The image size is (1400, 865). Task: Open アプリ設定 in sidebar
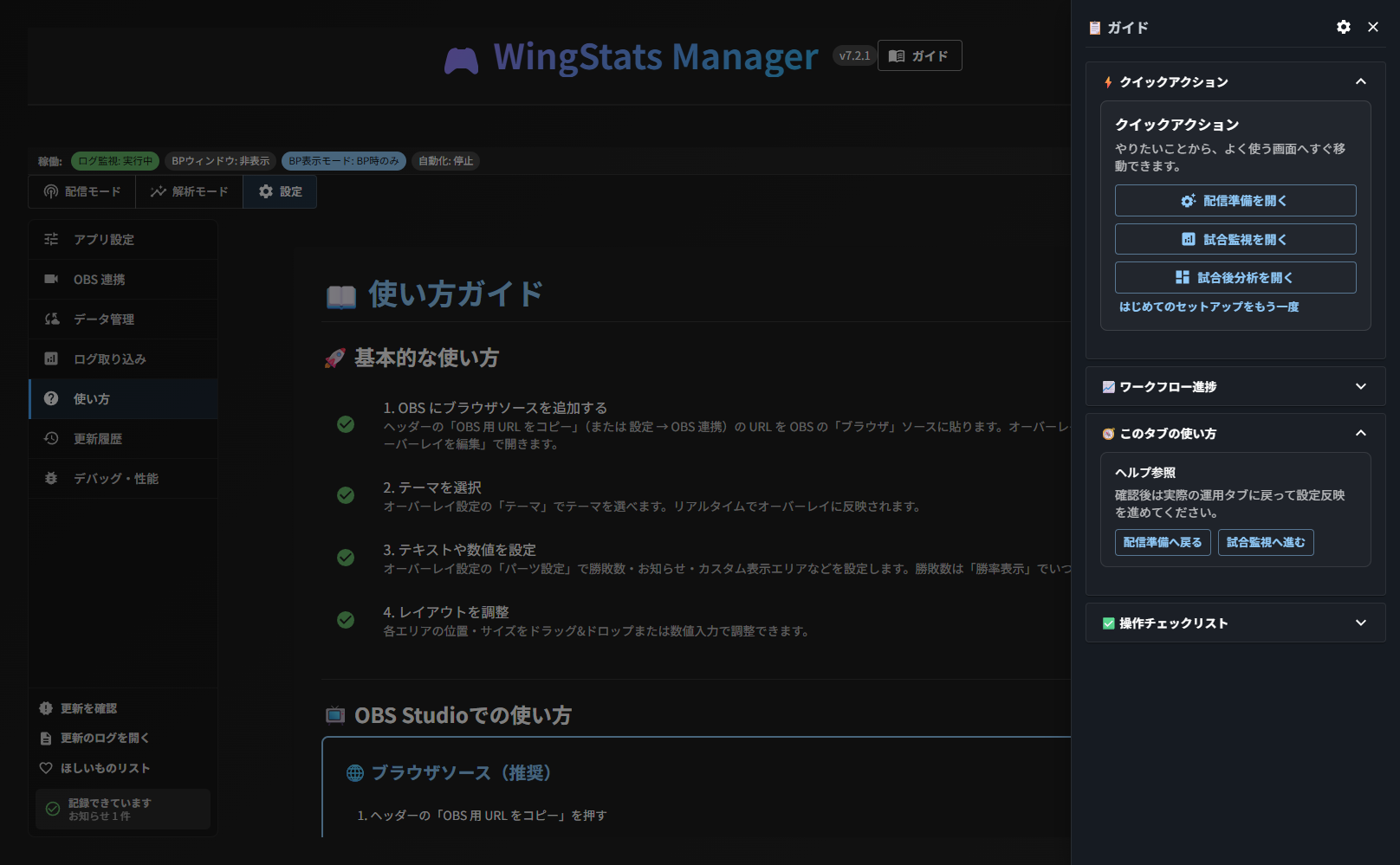pyautogui.click(x=123, y=239)
